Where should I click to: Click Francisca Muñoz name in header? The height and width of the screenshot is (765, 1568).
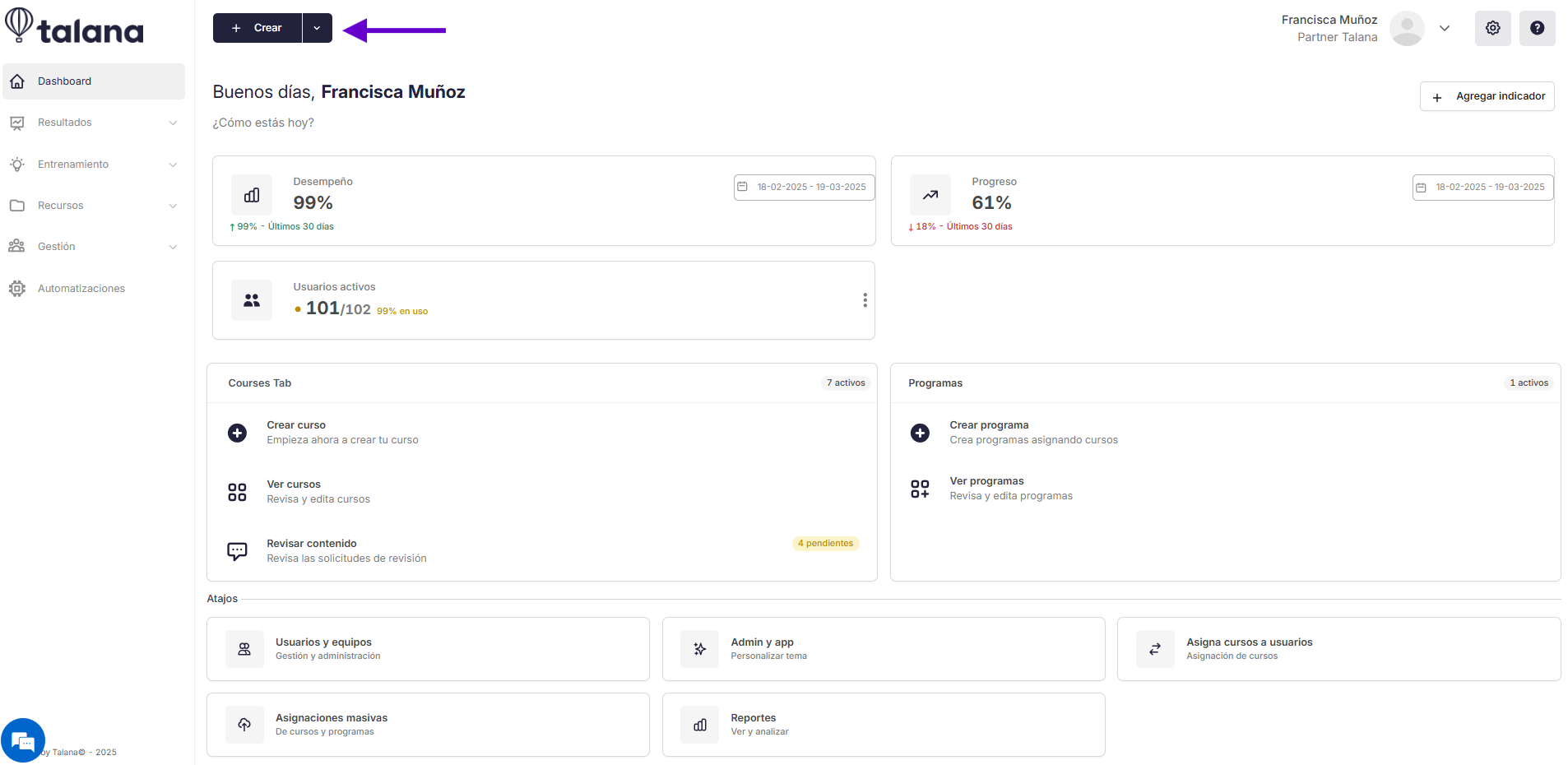point(1329,20)
